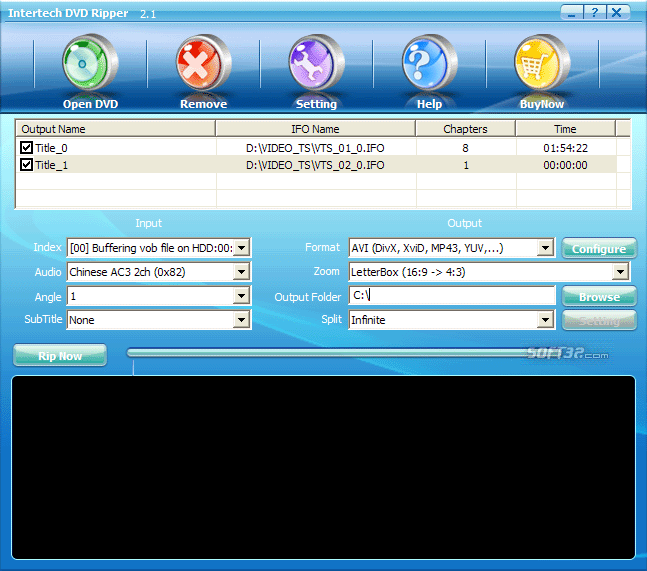Click the rip progress bar
The image size is (647, 571).
330,353
